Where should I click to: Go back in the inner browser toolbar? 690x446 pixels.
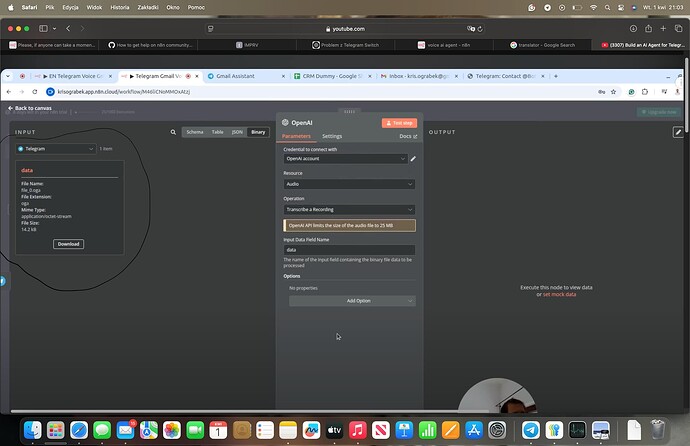point(9,92)
